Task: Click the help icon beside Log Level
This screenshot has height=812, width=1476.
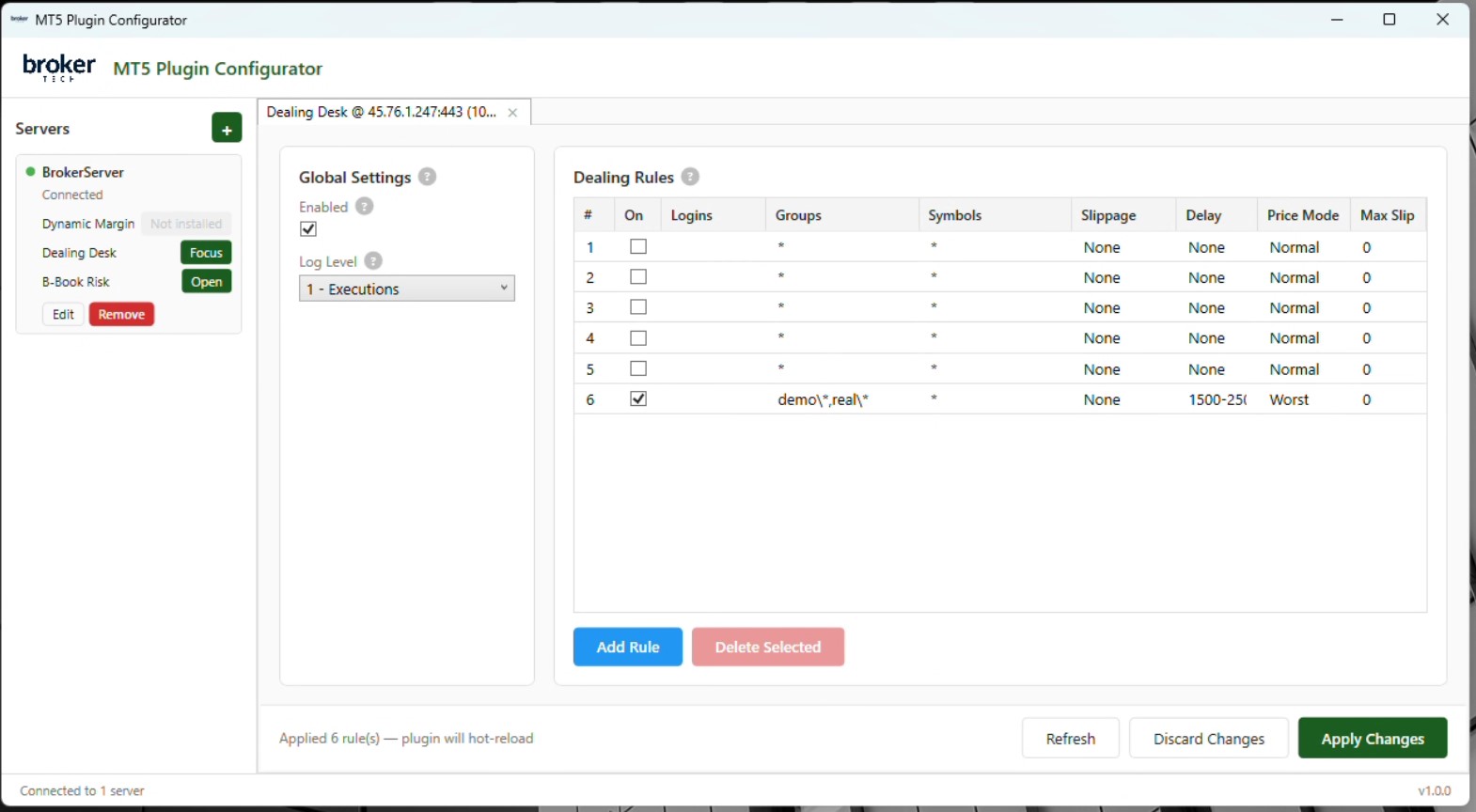Action: coord(373,261)
